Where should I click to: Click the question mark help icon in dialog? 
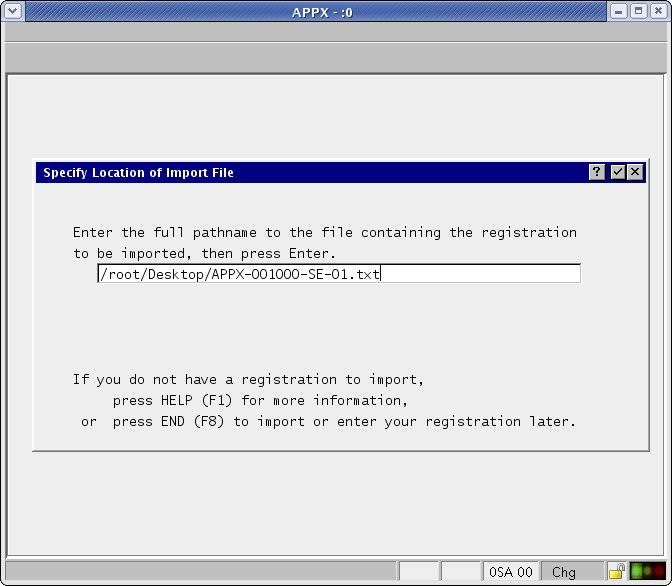pos(597,172)
